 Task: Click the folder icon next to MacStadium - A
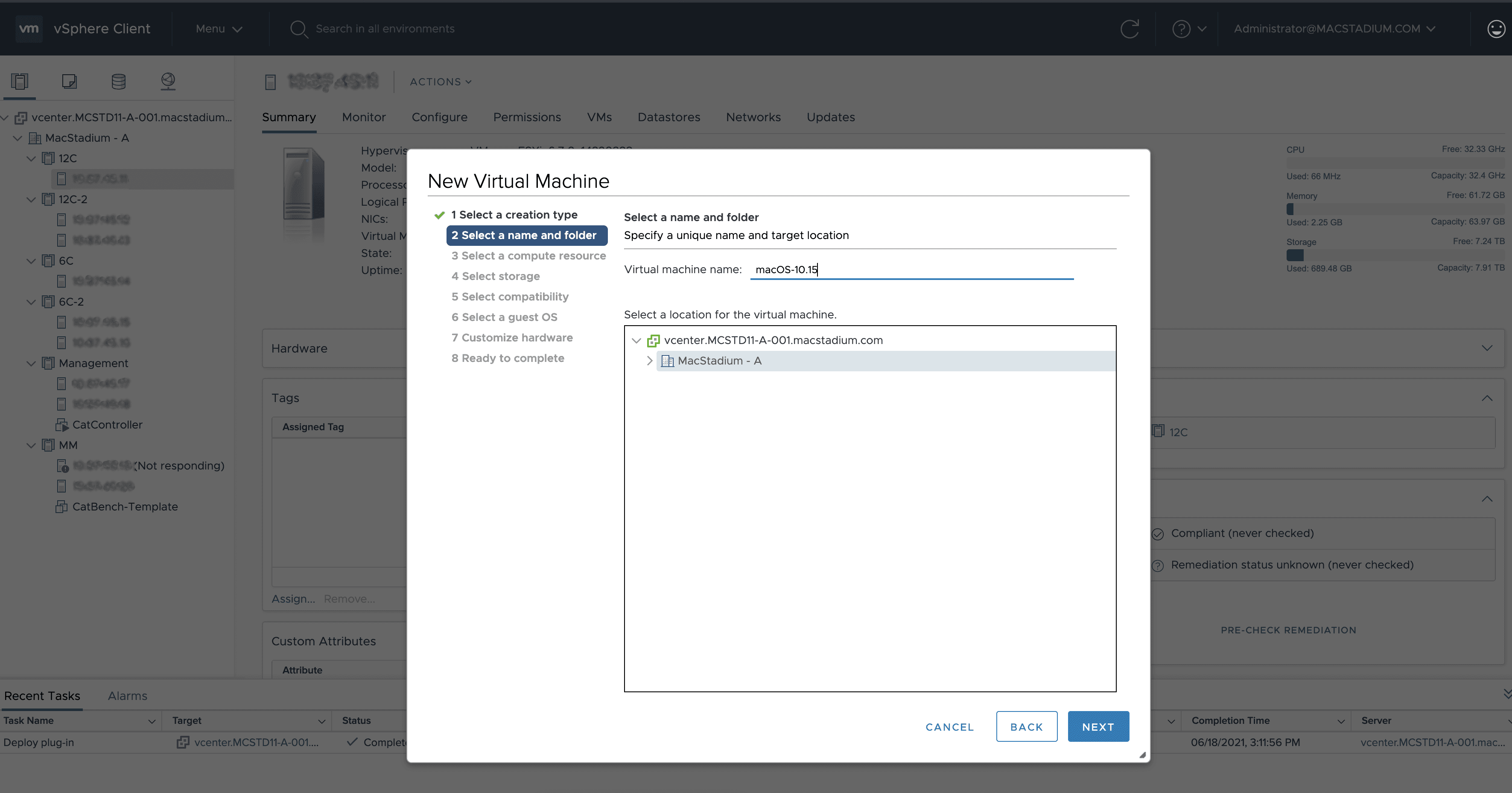667,360
